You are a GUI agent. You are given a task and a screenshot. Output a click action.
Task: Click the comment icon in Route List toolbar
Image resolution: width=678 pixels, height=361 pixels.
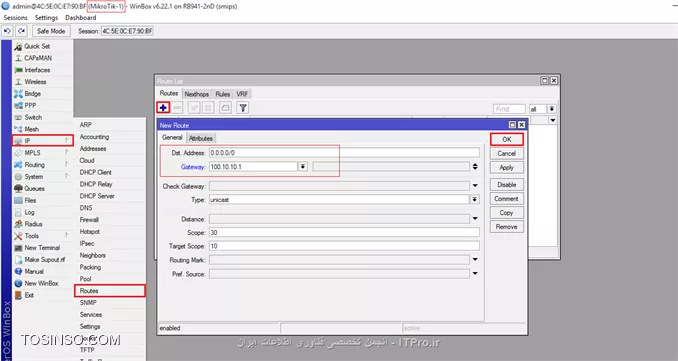point(225,108)
